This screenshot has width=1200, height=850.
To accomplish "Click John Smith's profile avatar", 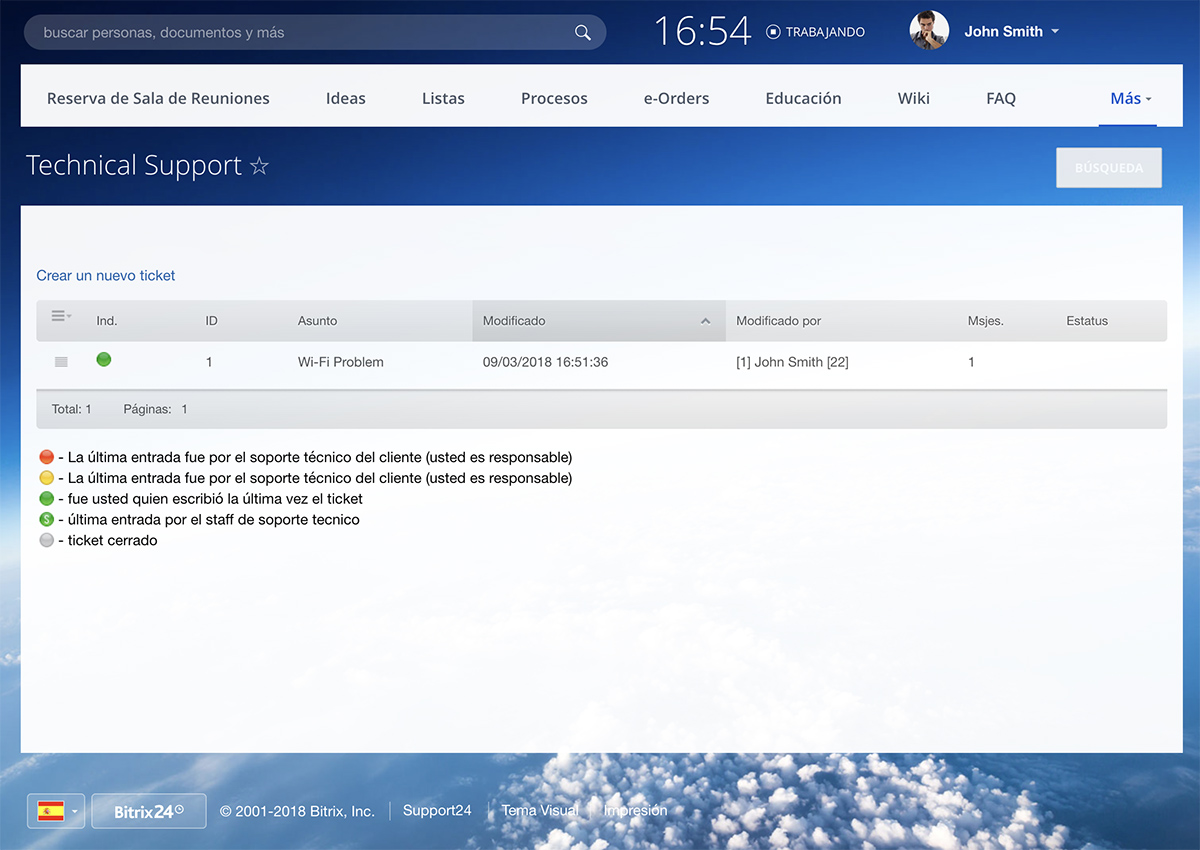I will pos(929,31).
